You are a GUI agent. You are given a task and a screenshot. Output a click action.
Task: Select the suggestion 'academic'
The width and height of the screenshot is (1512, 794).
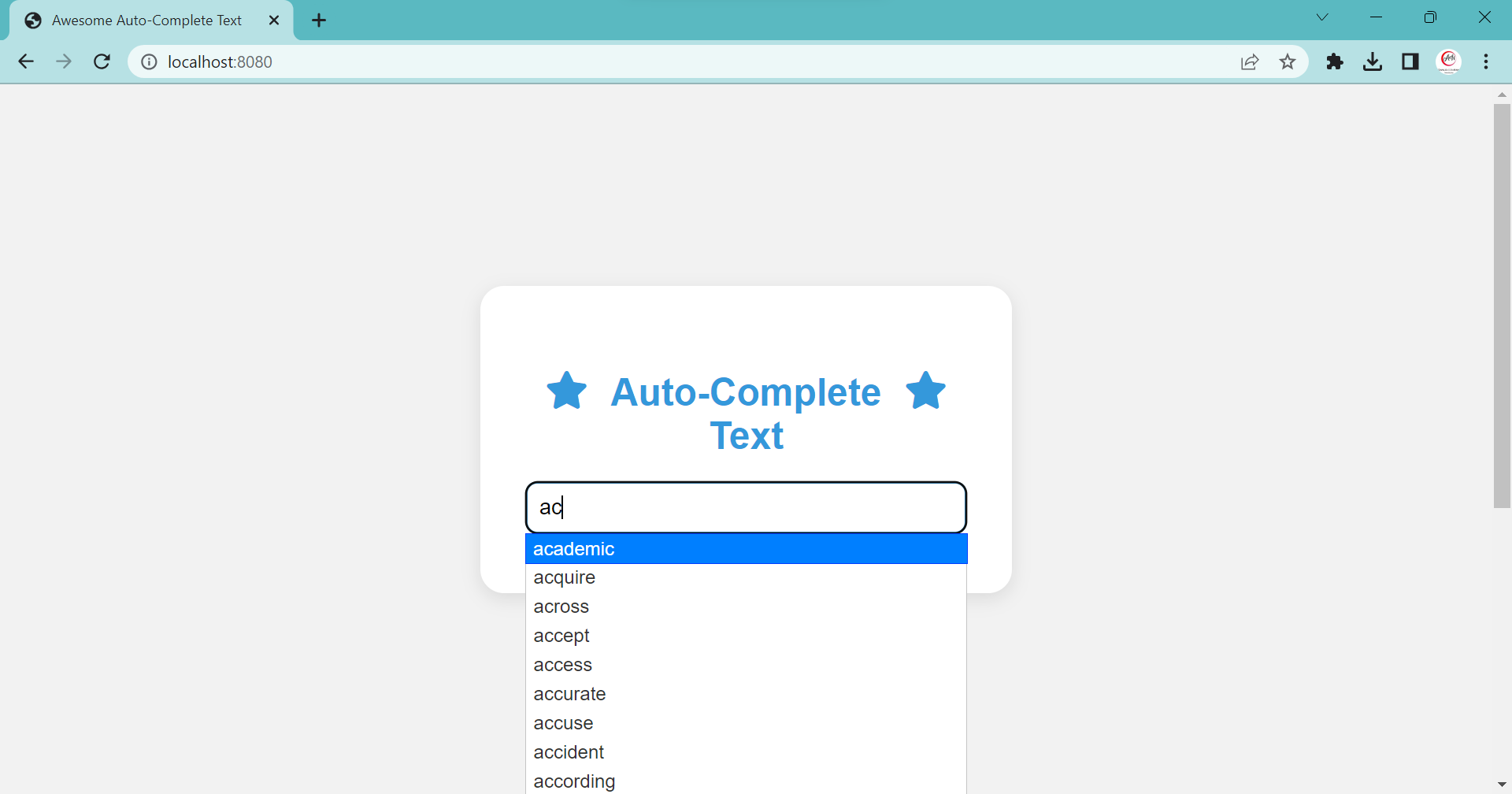point(746,549)
